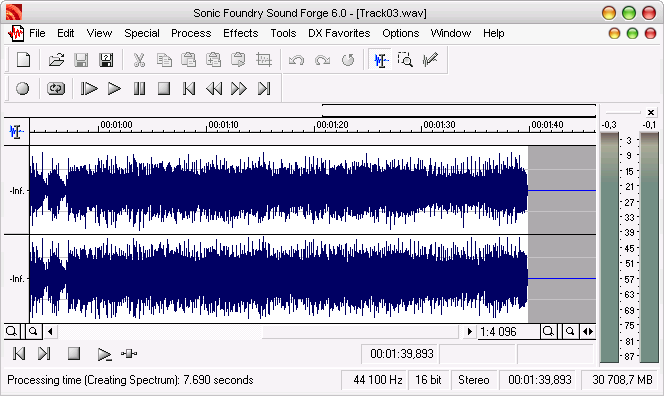Click the document icon beside File menu

(16, 33)
